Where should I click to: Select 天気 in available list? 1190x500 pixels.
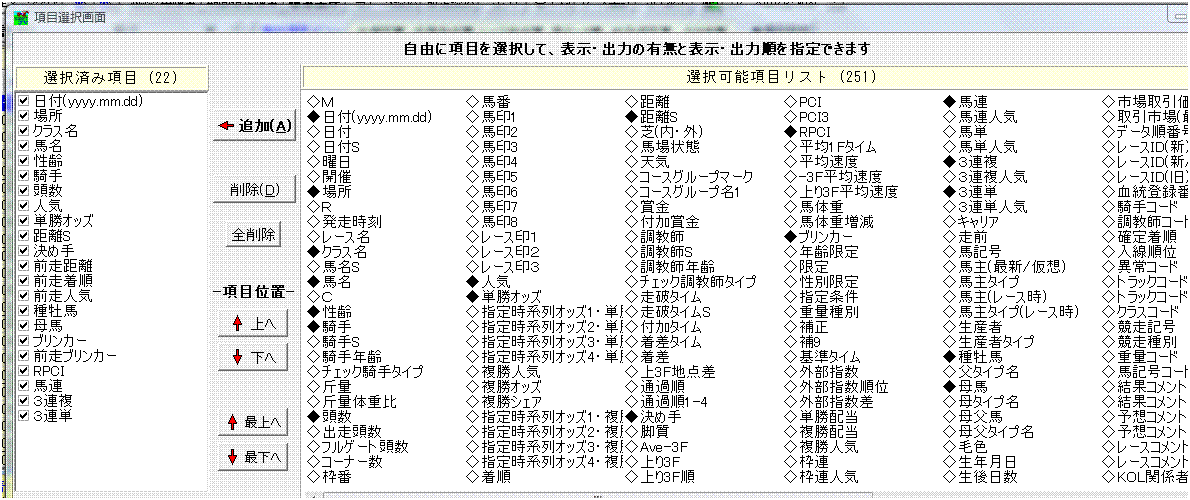[x=647, y=162]
